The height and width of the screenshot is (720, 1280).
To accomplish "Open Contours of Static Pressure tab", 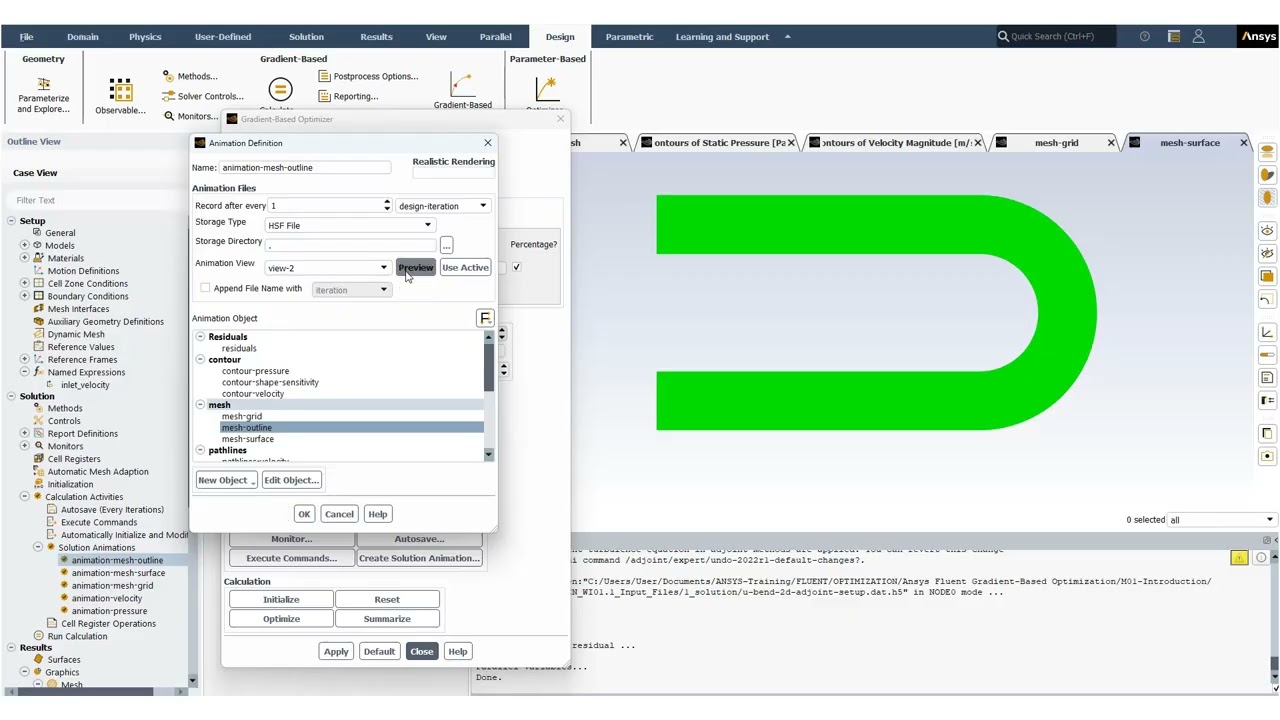I will pyautogui.click(x=719, y=143).
